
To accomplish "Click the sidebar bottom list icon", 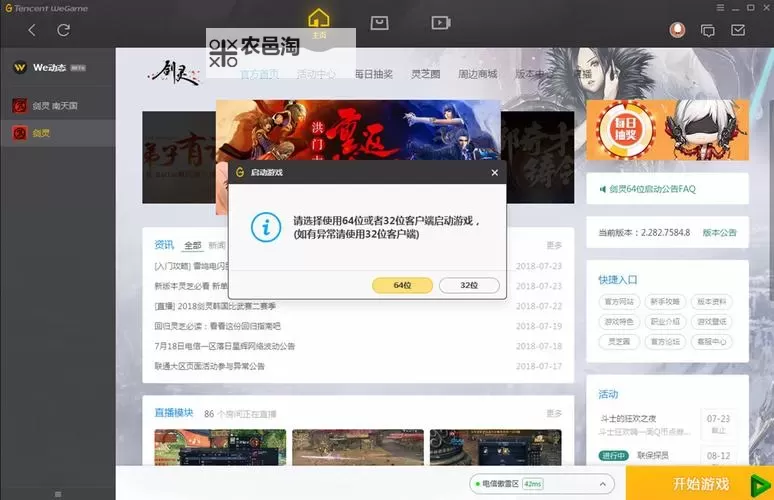I will (x=58, y=494).
